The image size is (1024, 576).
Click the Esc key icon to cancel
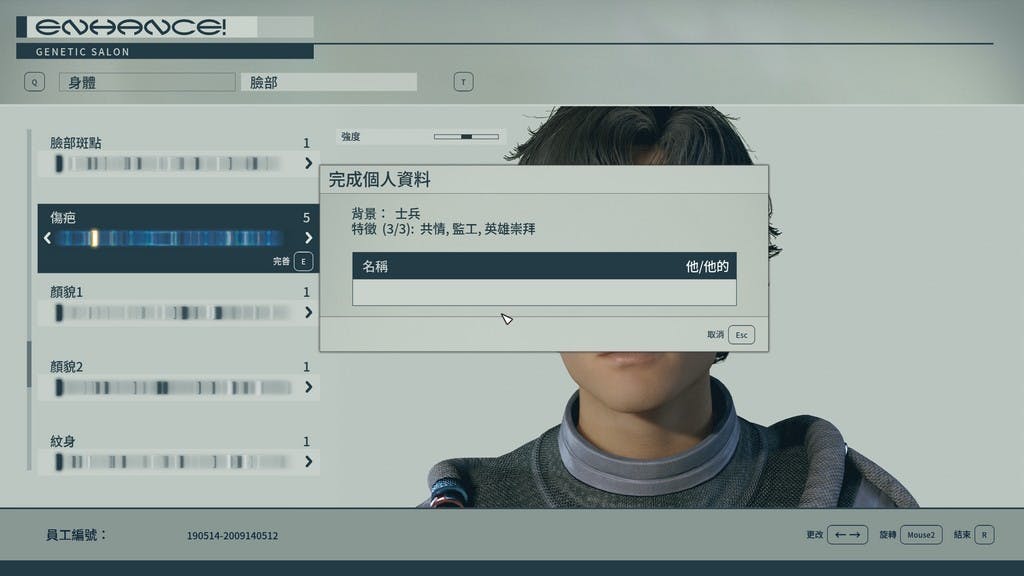(x=741, y=335)
